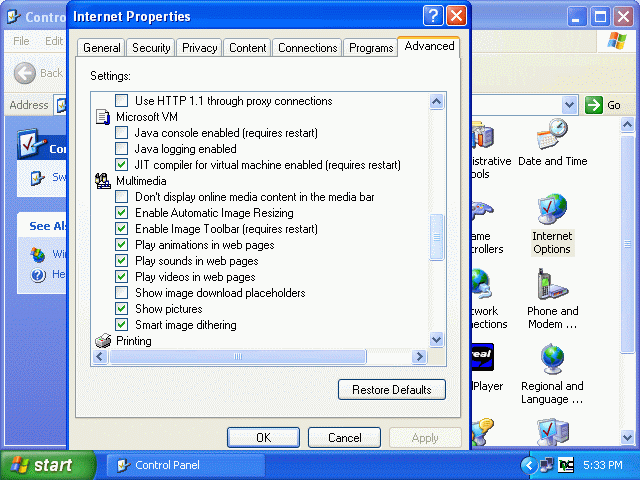Image resolution: width=640 pixels, height=480 pixels.
Task: Show hidden tray icons arrow in taskbar
Action: [x=529, y=465]
